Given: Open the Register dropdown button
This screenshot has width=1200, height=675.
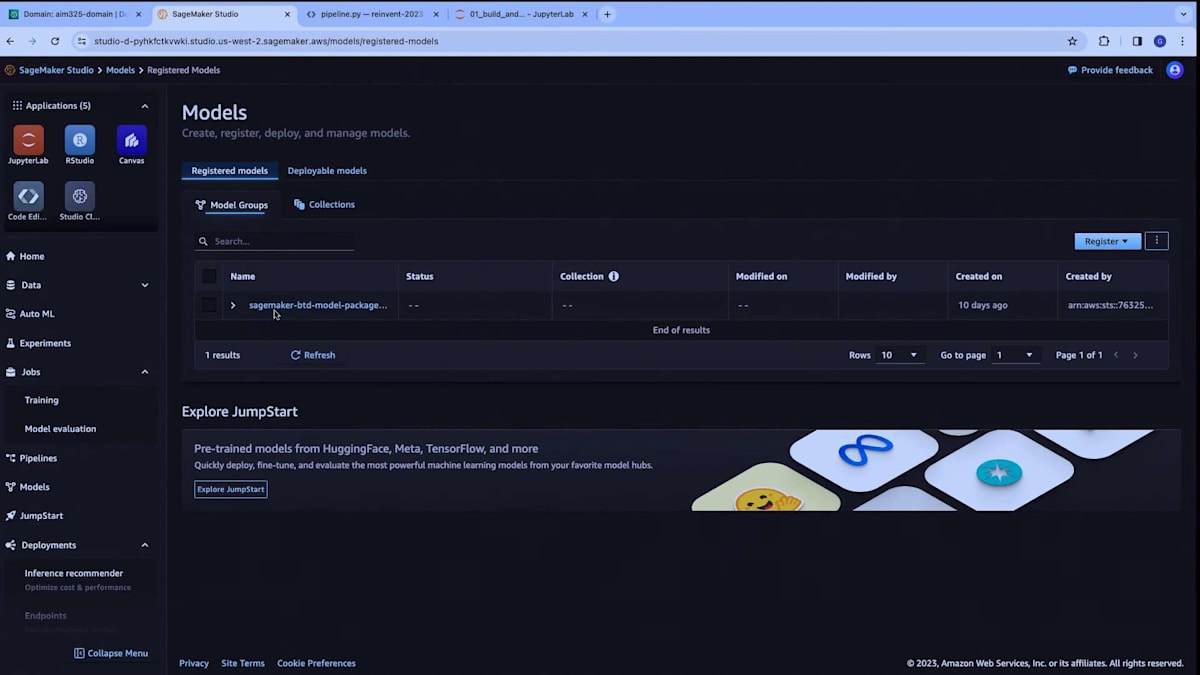Looking at the screenshot, I should [x=1107, y=241].
